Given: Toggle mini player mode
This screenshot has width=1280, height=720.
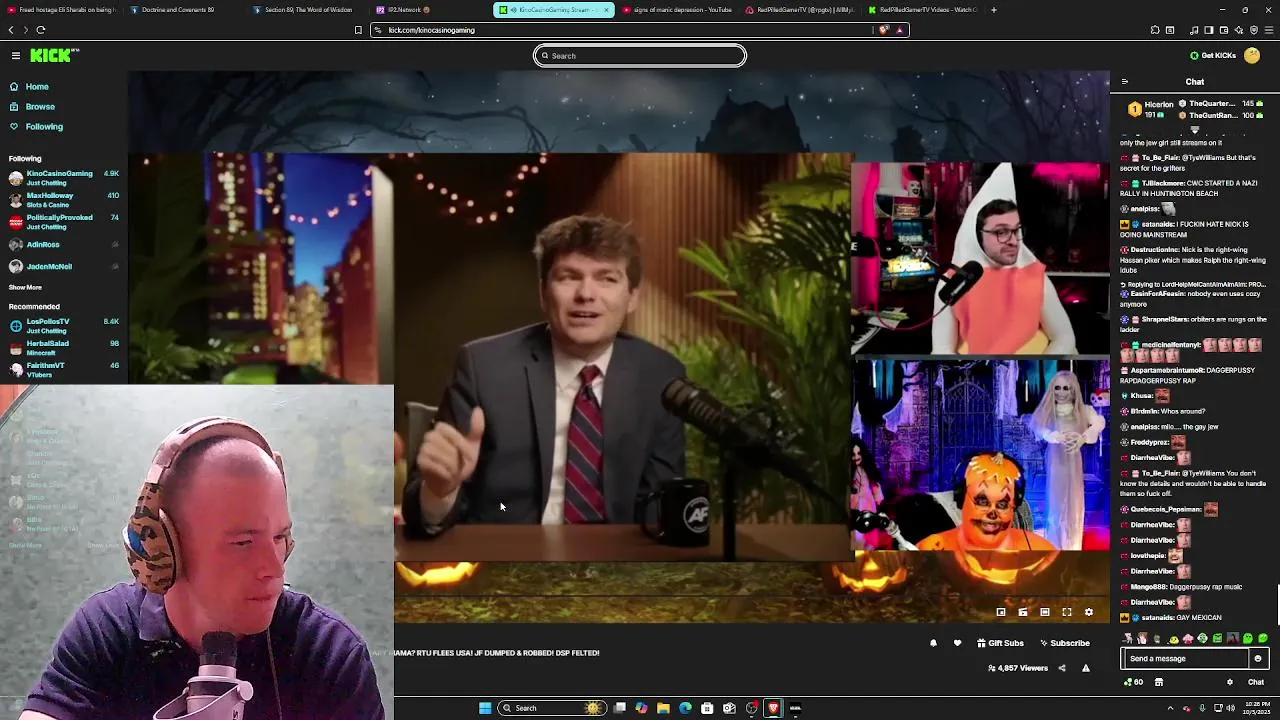Looking at the screenshot, I should pyautogui.click(x=1001, y=612).
